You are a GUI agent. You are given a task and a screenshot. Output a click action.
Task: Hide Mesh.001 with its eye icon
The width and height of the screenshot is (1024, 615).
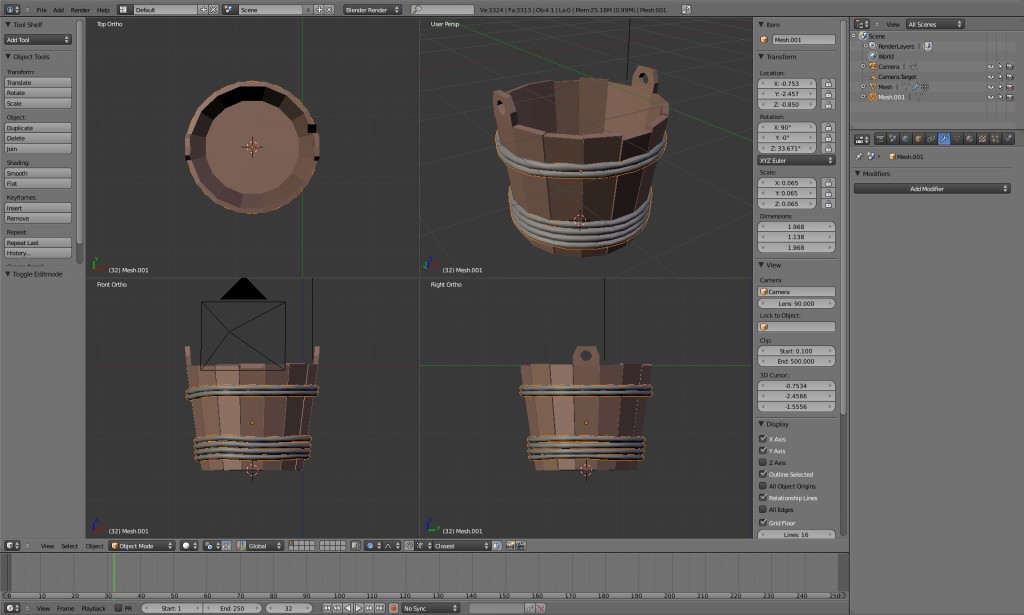click(x=990, y=97)
